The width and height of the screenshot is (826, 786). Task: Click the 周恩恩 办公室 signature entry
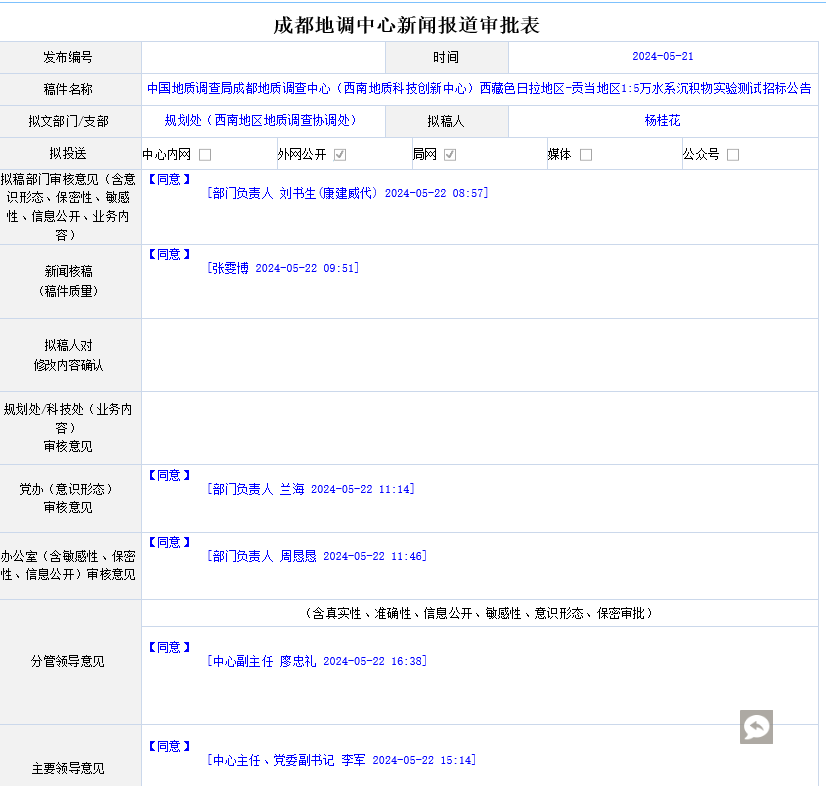click(317, 557)
